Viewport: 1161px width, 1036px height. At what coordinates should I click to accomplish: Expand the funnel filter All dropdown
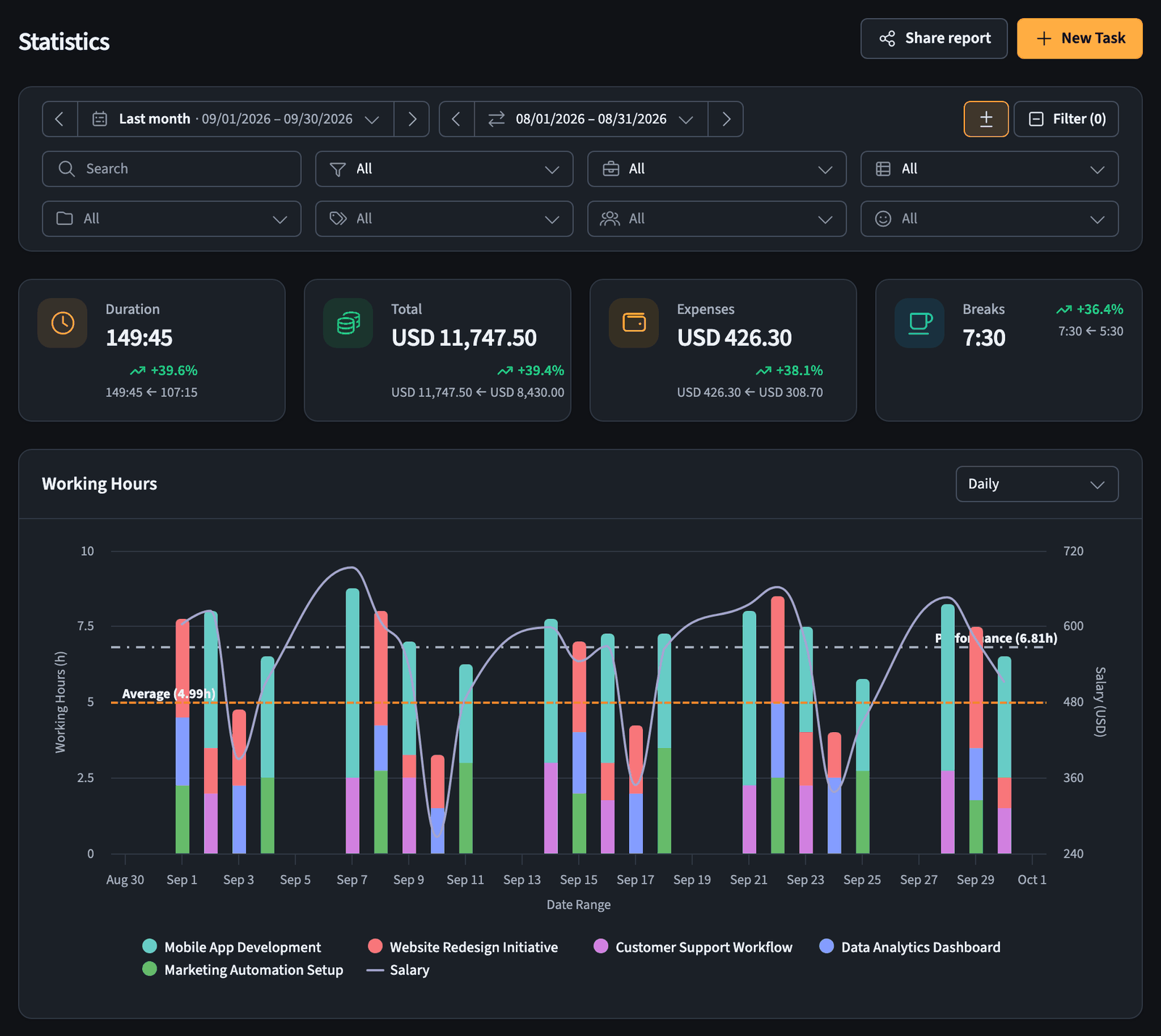pyautogui.click(x=444, y=169)
